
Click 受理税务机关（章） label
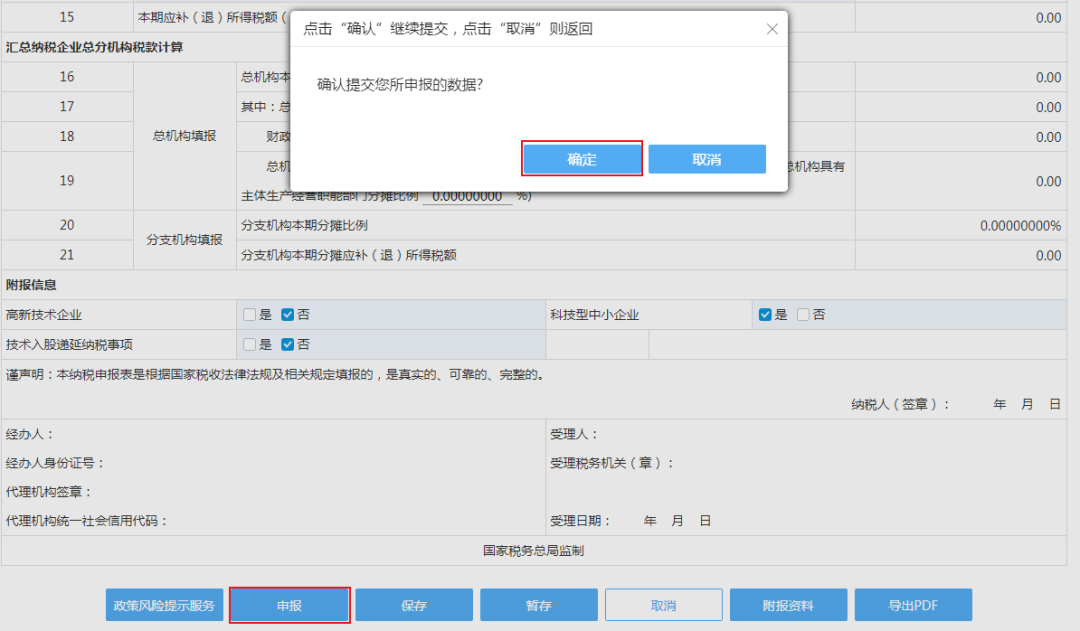pos(612,463)
